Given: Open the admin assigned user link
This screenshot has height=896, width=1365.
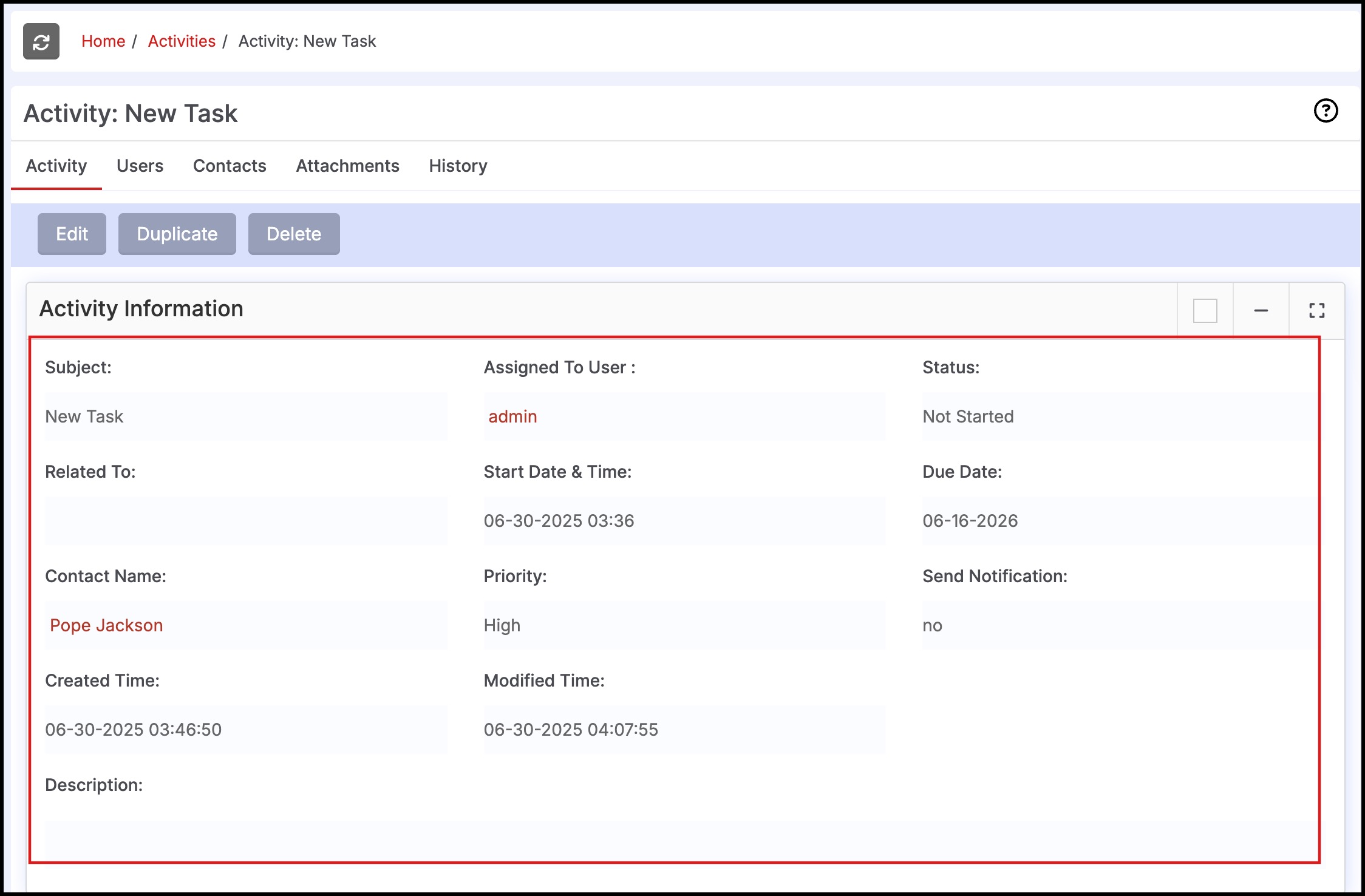Looking at the screenshot, I should (x=512, y=416).
